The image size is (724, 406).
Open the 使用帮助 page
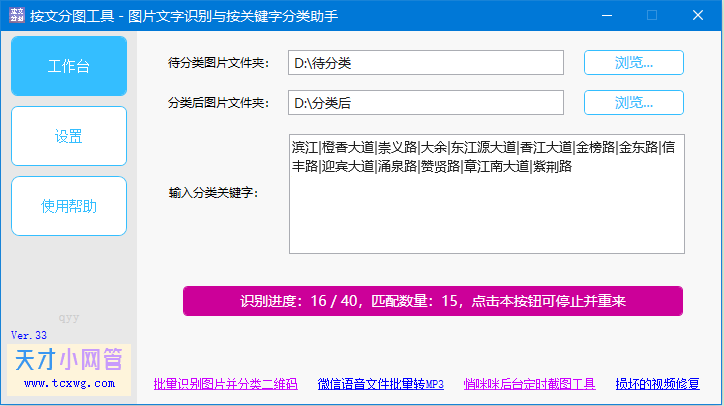point(69,207)
